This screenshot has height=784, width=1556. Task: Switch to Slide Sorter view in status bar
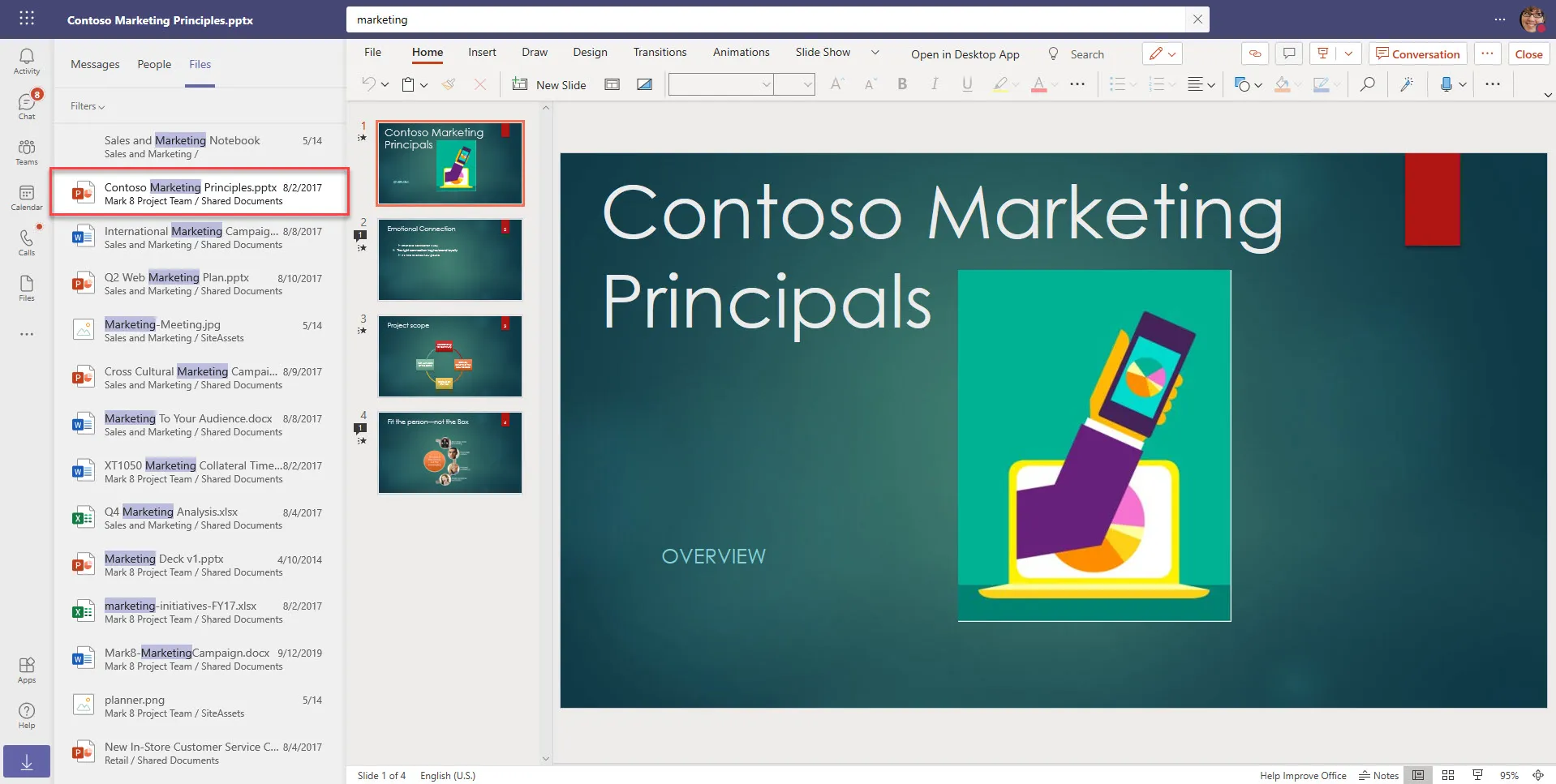tap(1448, 775)
